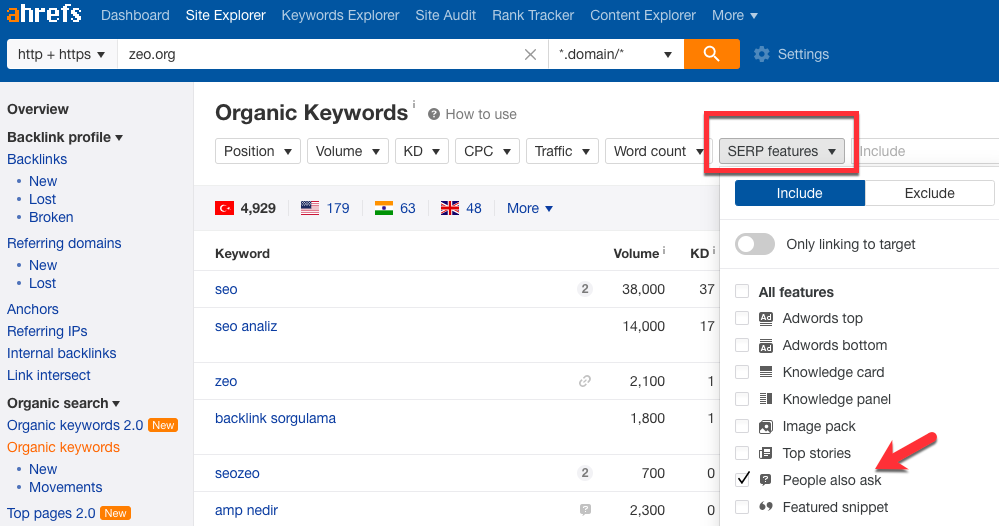999x526 pixels.
Task: Check the Top stories checkbox
Action: click(742, 453)
